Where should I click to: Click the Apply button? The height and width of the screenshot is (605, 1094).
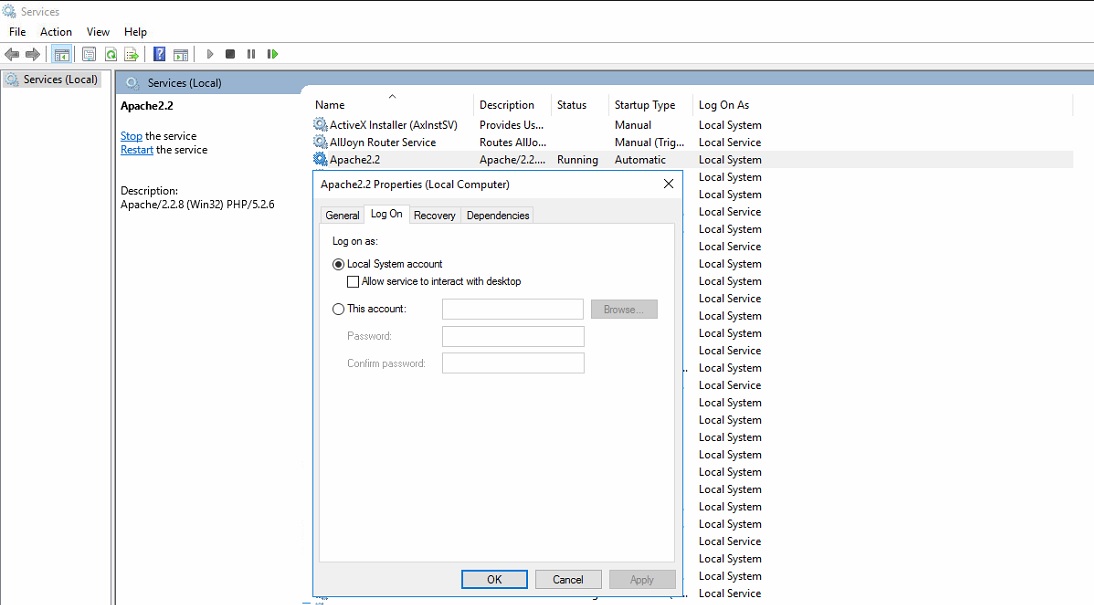[642, 579]
